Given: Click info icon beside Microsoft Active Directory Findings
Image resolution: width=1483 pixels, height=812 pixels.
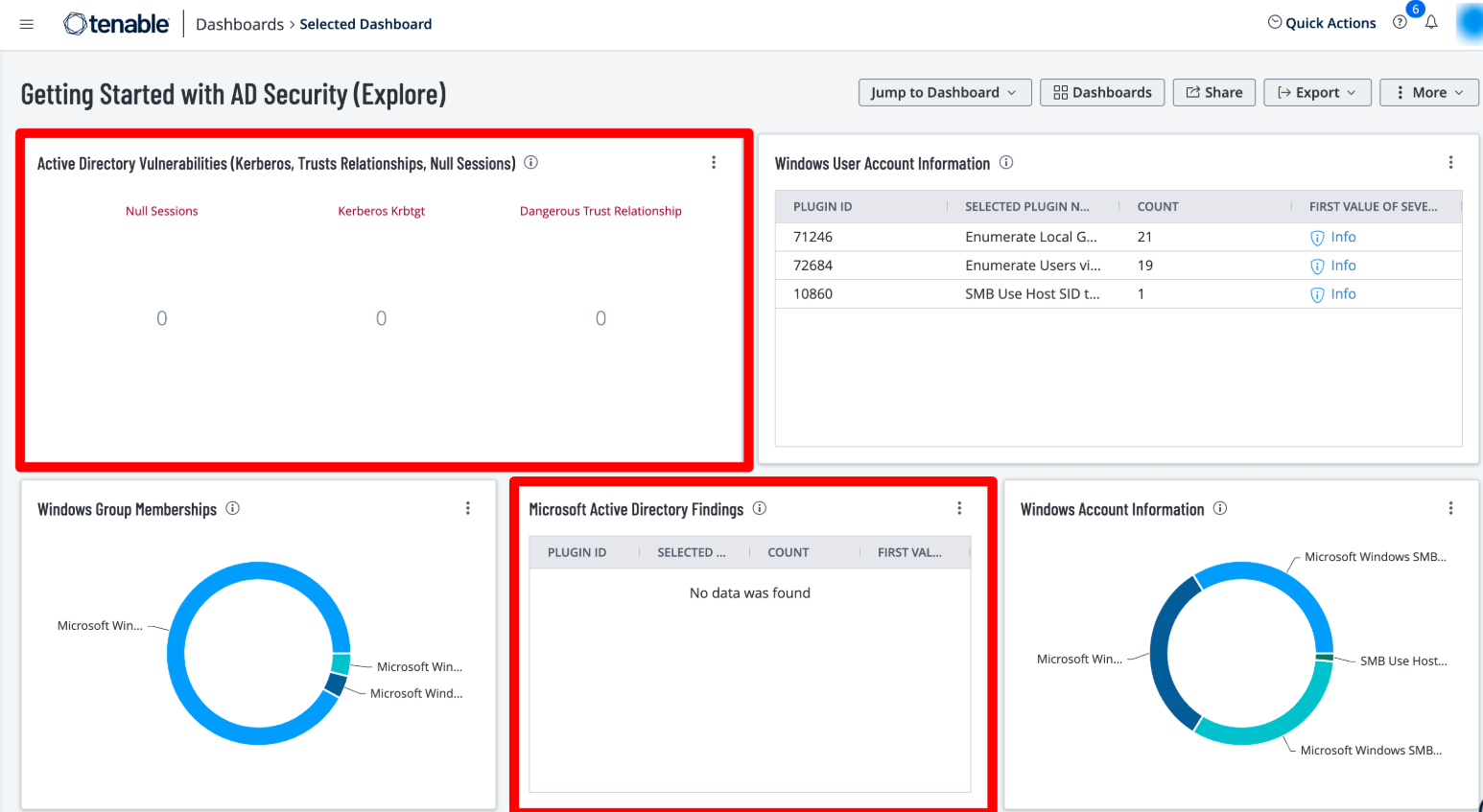Looking at the screenshot, I should 760,509.
